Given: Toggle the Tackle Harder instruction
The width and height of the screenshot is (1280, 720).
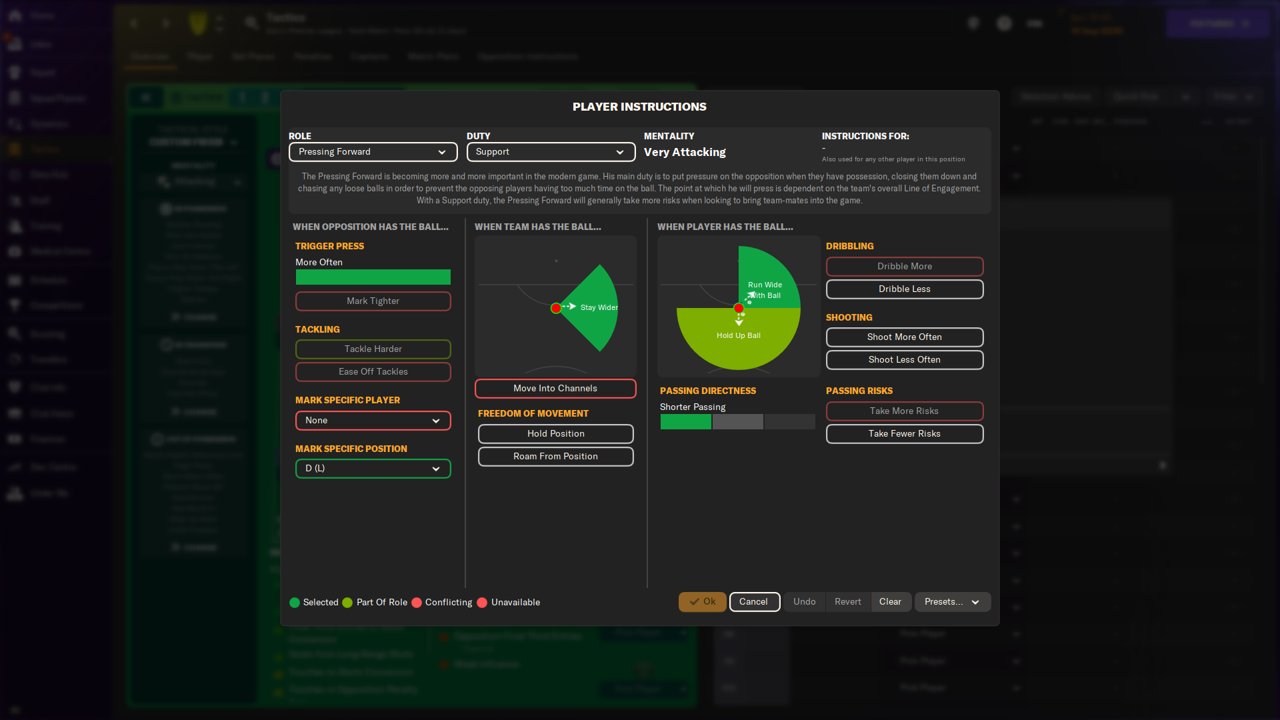Looking at the screenshot, I should tap(373, 349).
